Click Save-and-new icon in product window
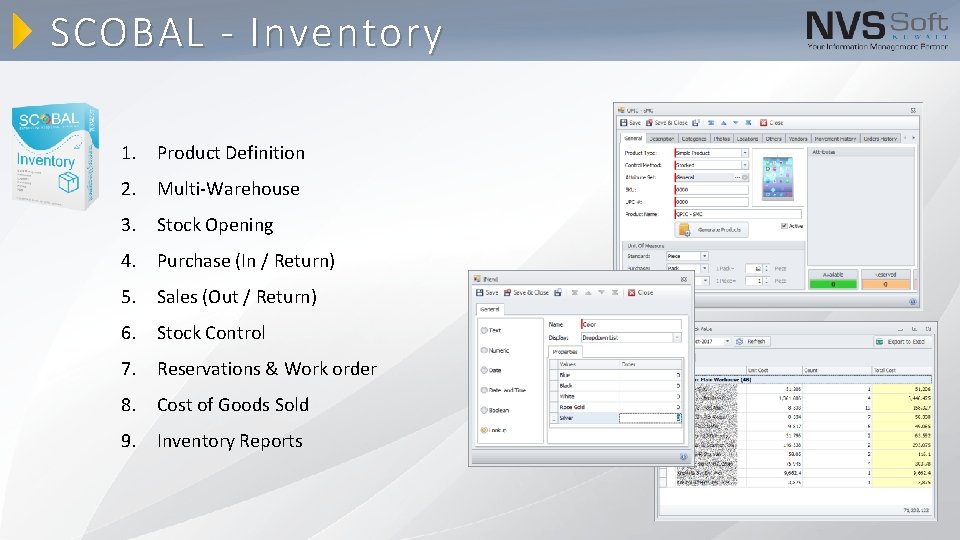Image resolution: width=960 pixels, height=540 pixels. 696,123
